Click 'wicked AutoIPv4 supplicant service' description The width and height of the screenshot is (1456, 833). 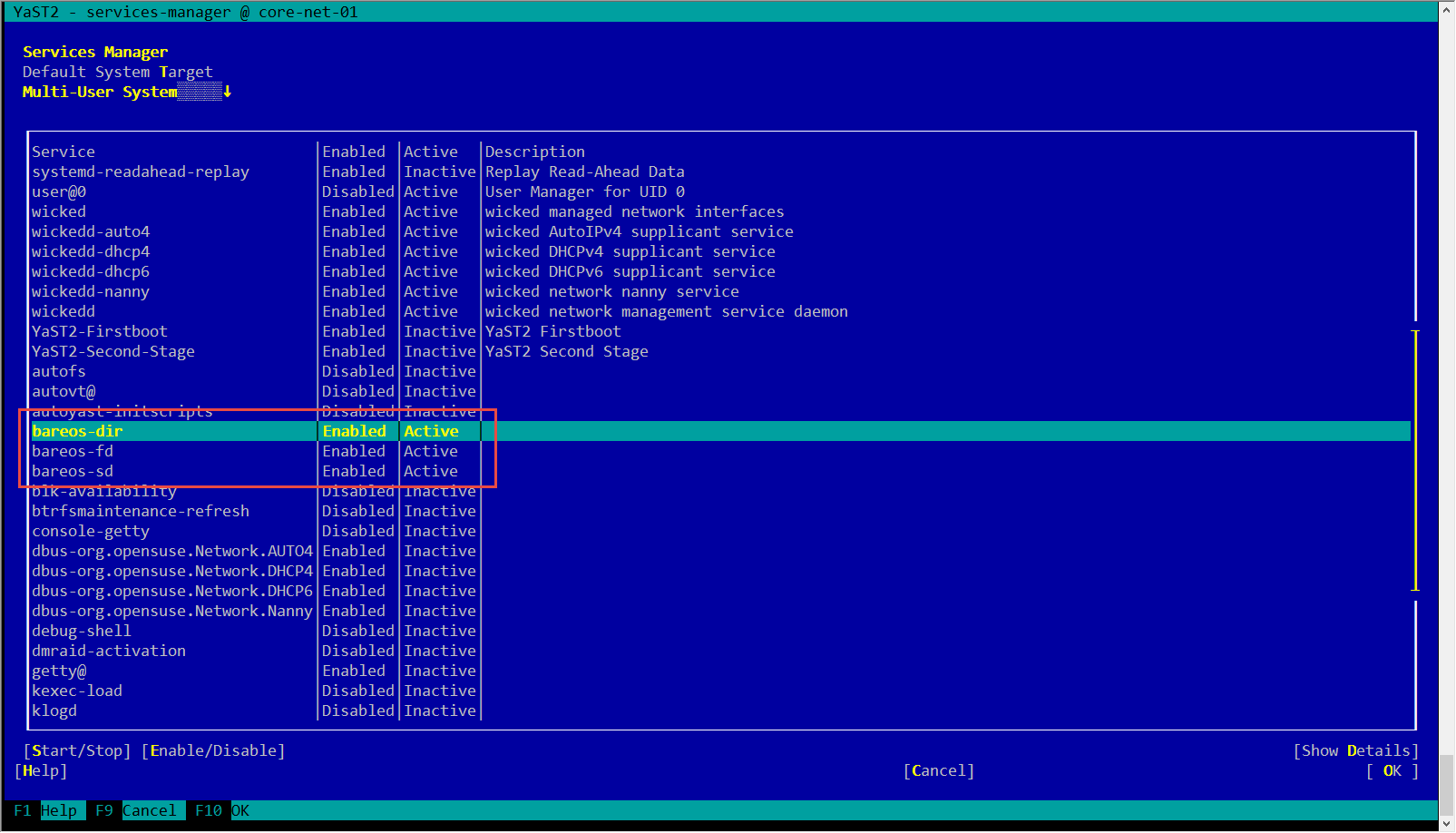click(x=640, y=231)
